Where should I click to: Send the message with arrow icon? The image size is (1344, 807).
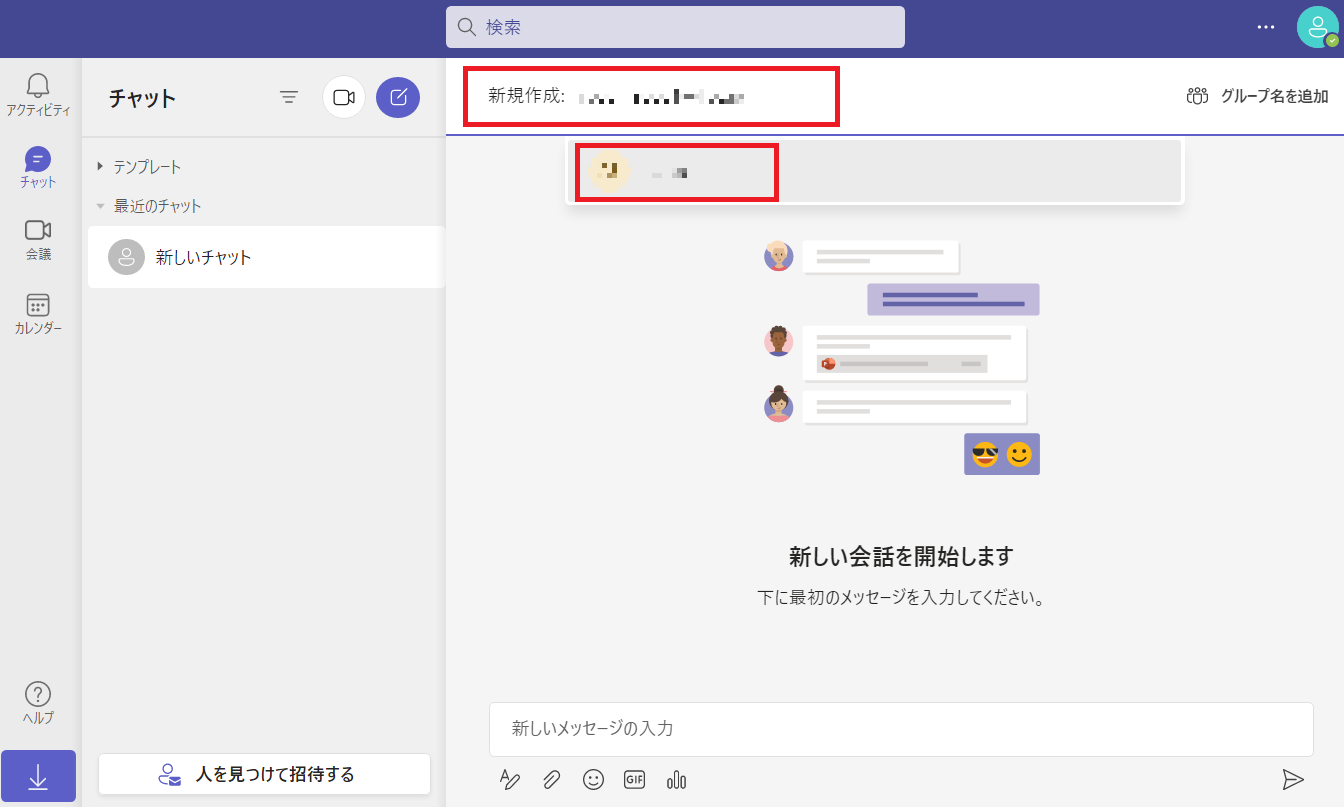[1293, 780]
